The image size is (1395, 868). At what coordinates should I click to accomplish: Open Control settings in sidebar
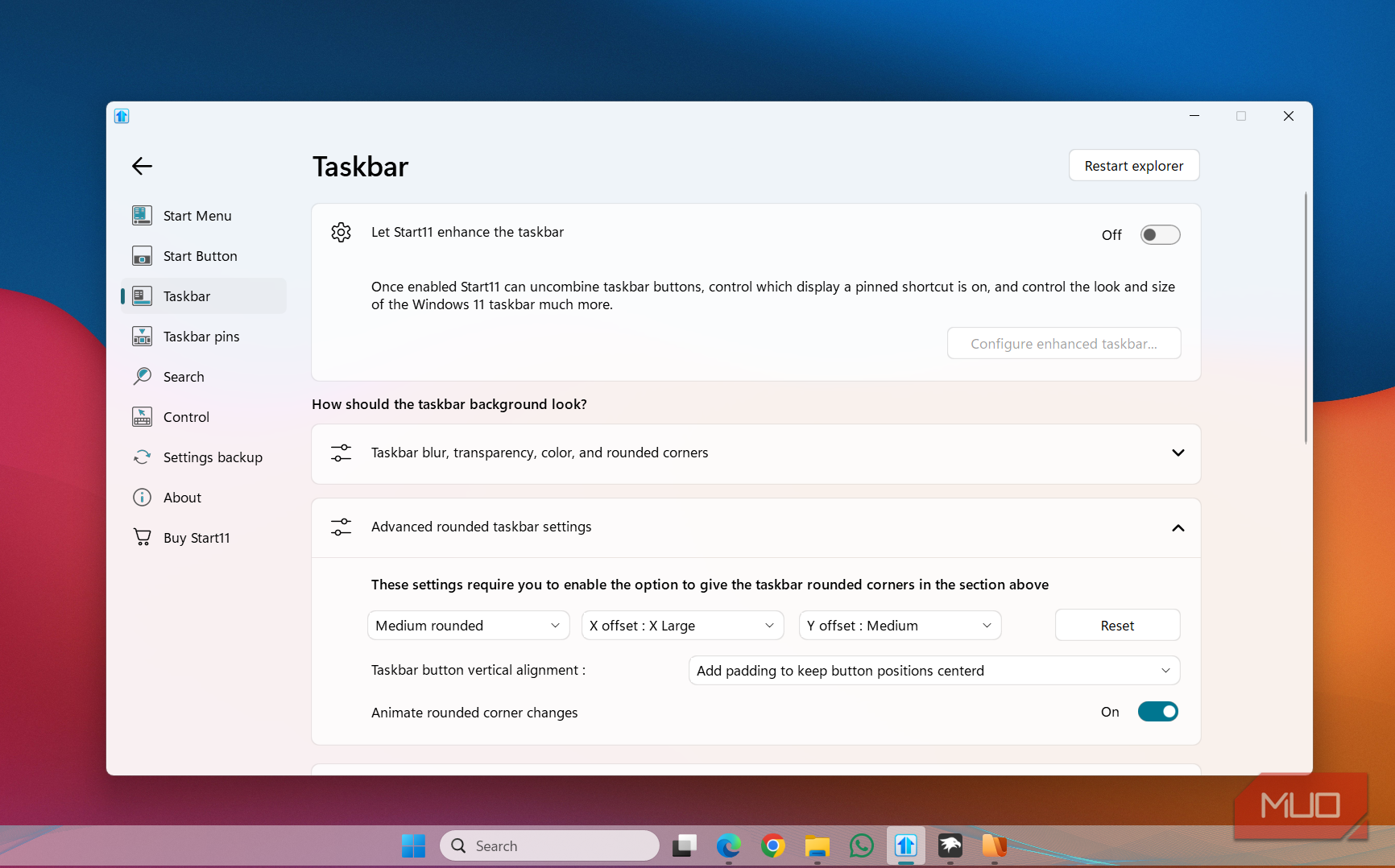click(204, 417)
